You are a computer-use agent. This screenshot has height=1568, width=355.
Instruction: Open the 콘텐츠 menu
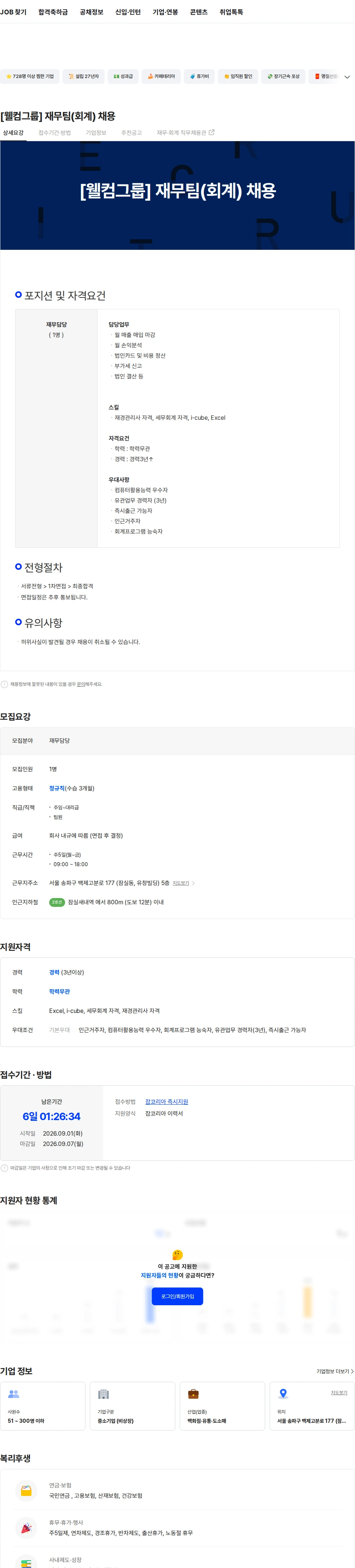(x=199, y=12)
